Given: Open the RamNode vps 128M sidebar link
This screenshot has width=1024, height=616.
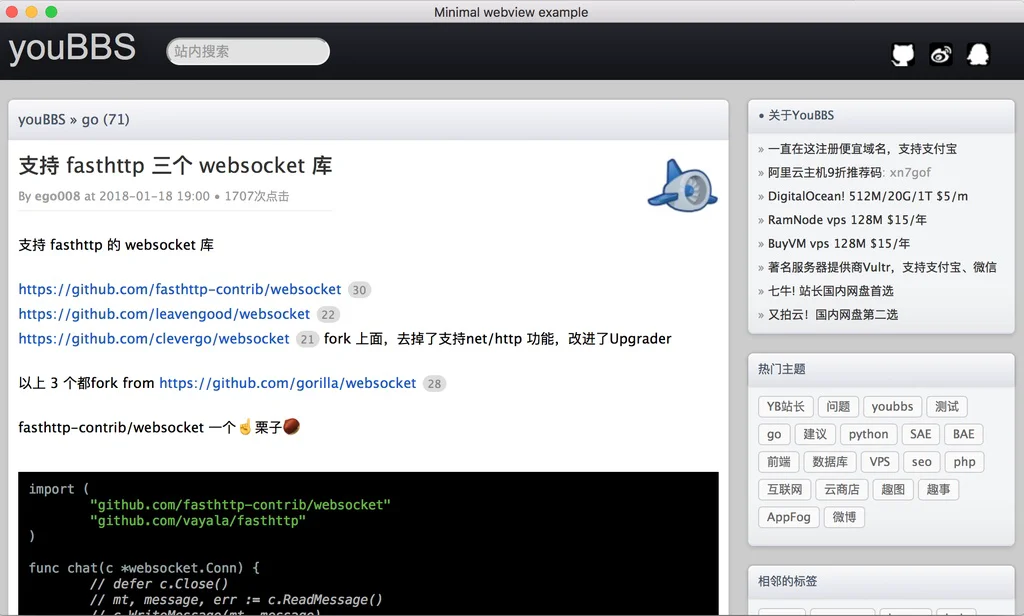Looking at the screenshot, I should pos(847,220).
